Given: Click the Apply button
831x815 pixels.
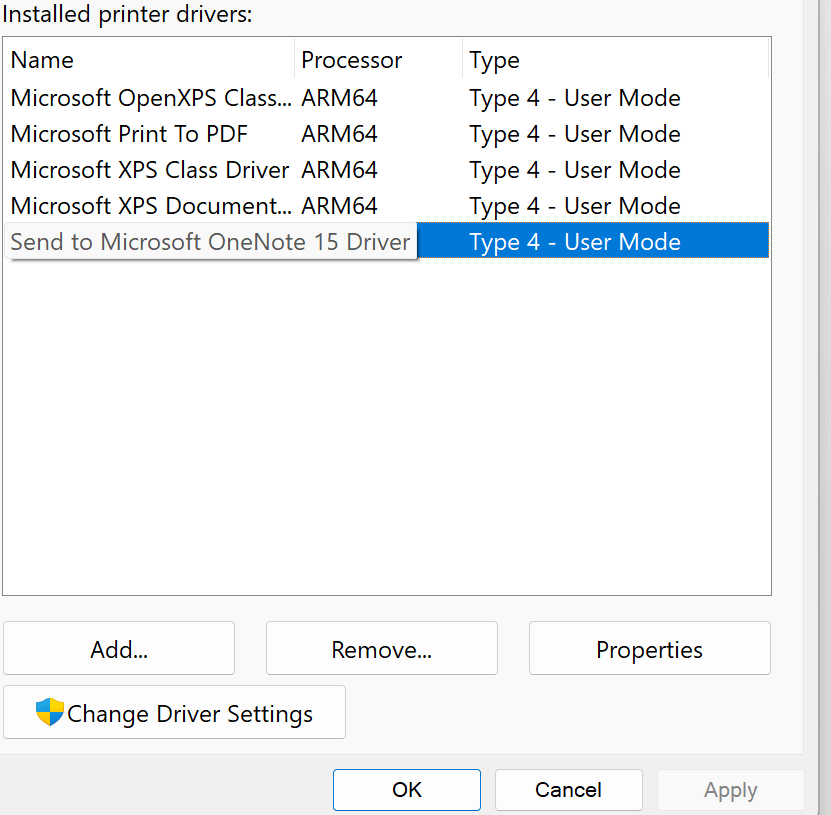Looking at the screenshot, I should click(x=731, y=790).
